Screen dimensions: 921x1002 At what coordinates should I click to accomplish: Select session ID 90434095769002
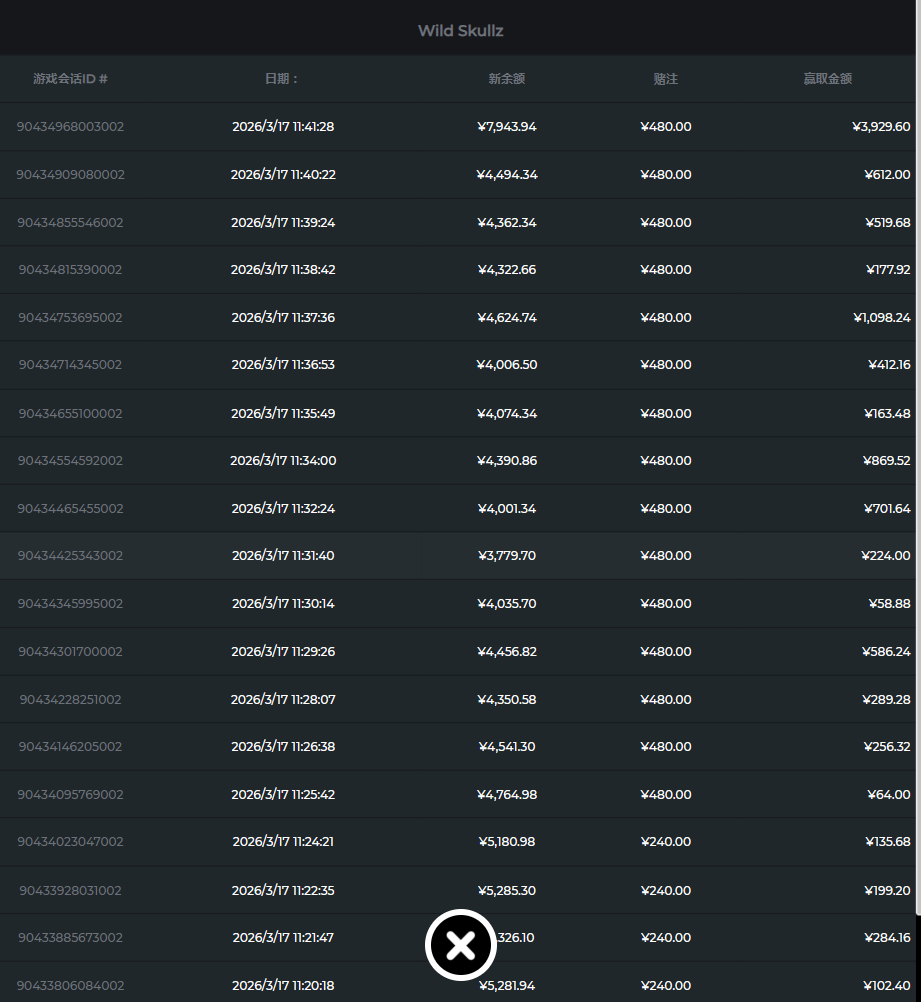(x=70, y=795)
